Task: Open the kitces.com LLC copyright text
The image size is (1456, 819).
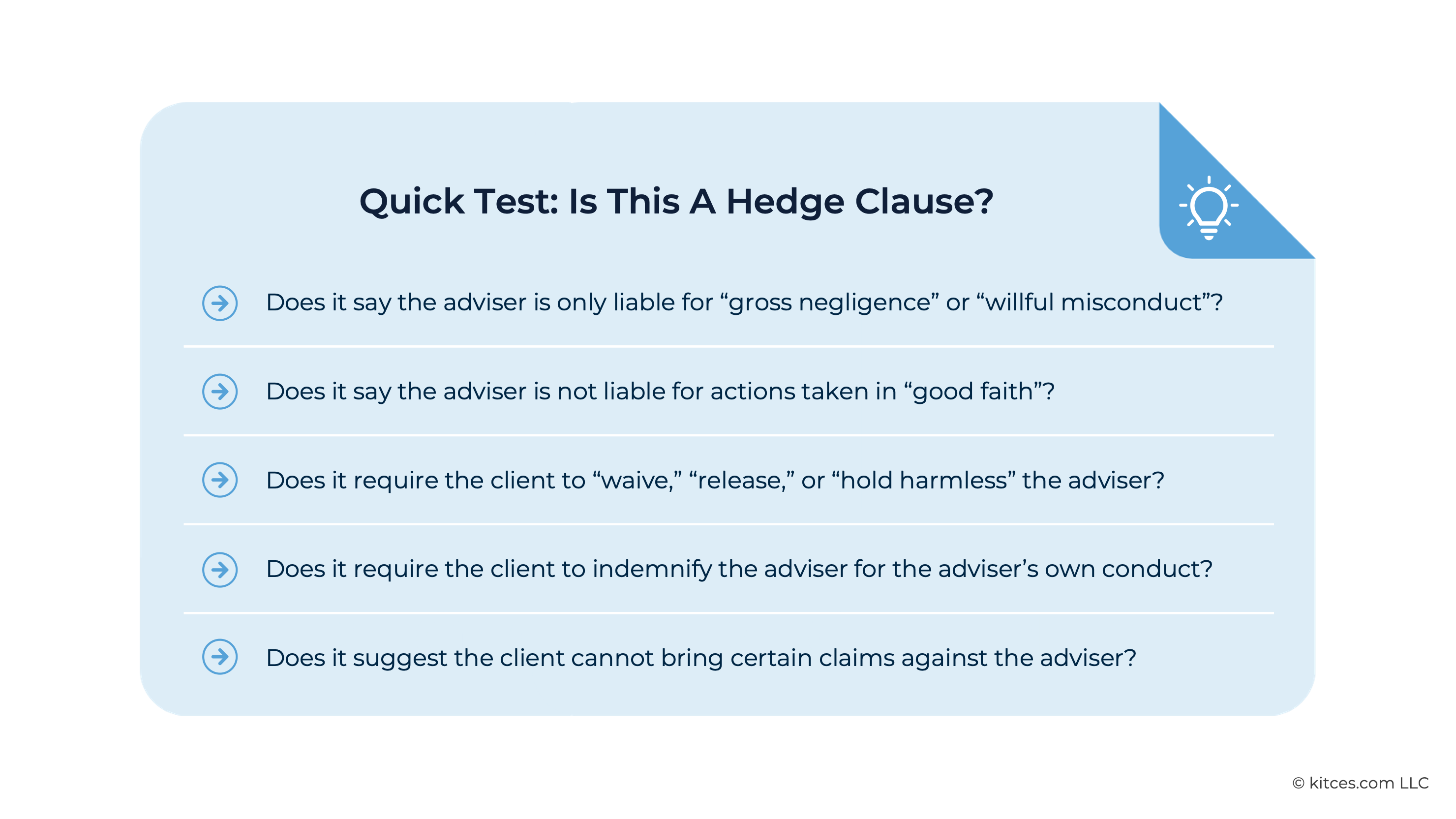Action: pos(1360,783)
